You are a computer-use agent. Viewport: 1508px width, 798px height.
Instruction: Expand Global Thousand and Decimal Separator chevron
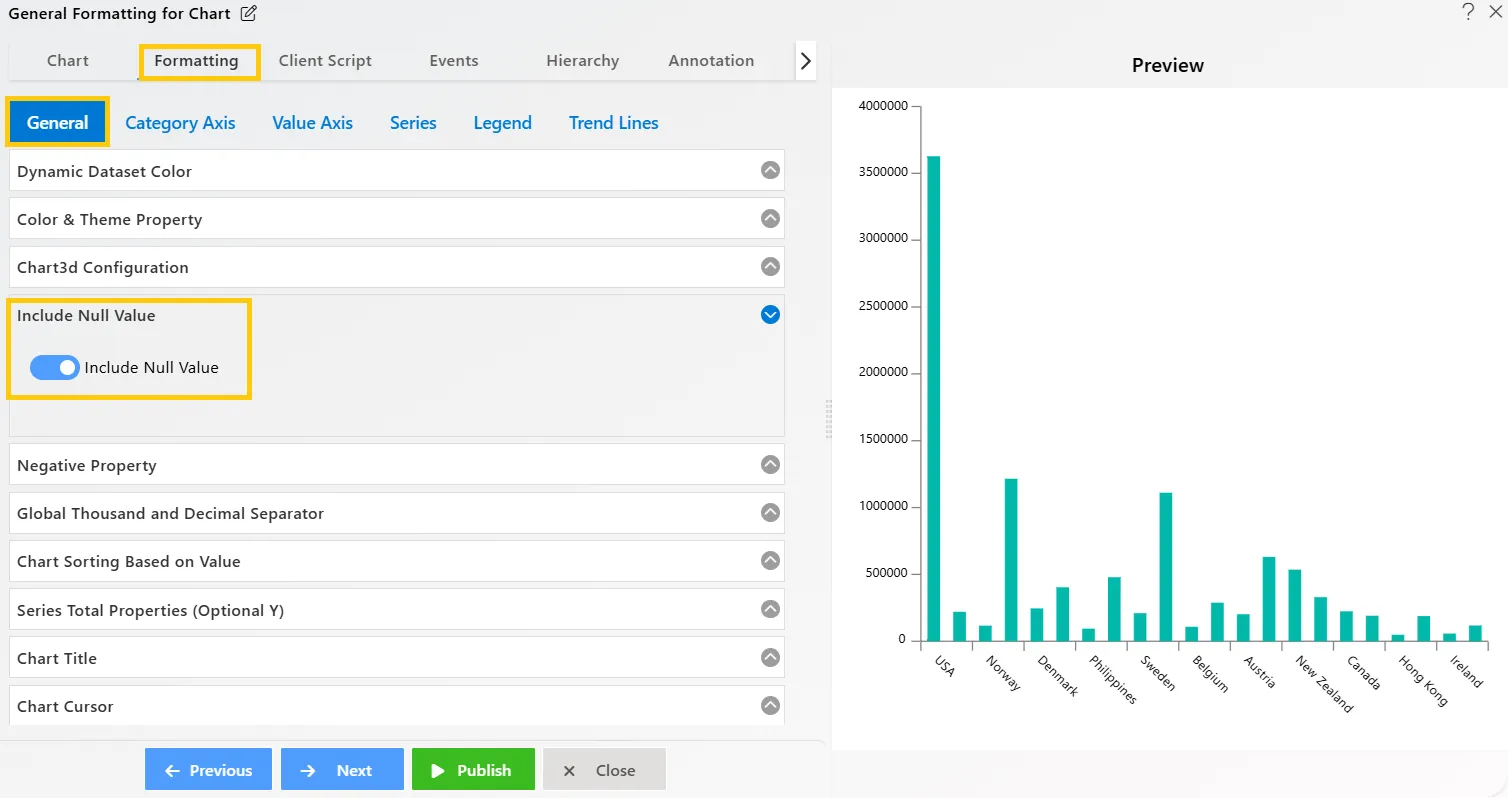click(770, 512)
